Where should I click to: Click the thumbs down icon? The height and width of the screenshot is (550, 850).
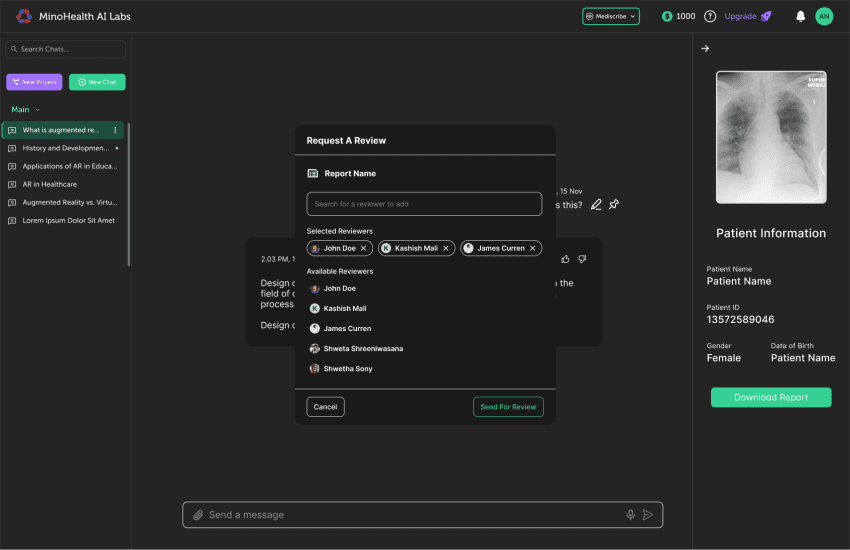coord(582,259)
